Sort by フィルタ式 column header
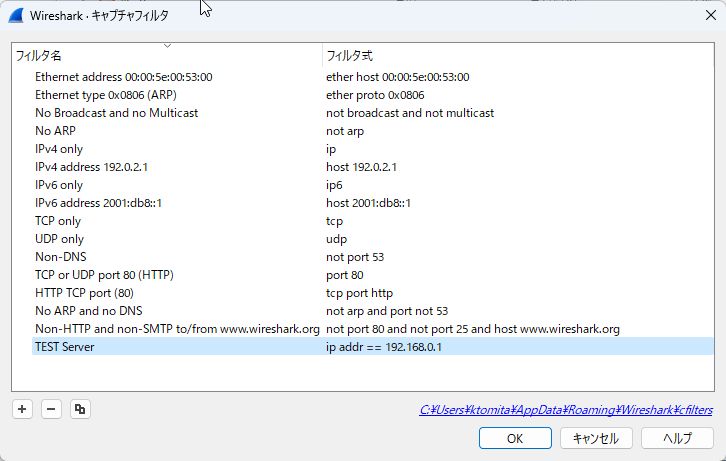 point(518,56)
